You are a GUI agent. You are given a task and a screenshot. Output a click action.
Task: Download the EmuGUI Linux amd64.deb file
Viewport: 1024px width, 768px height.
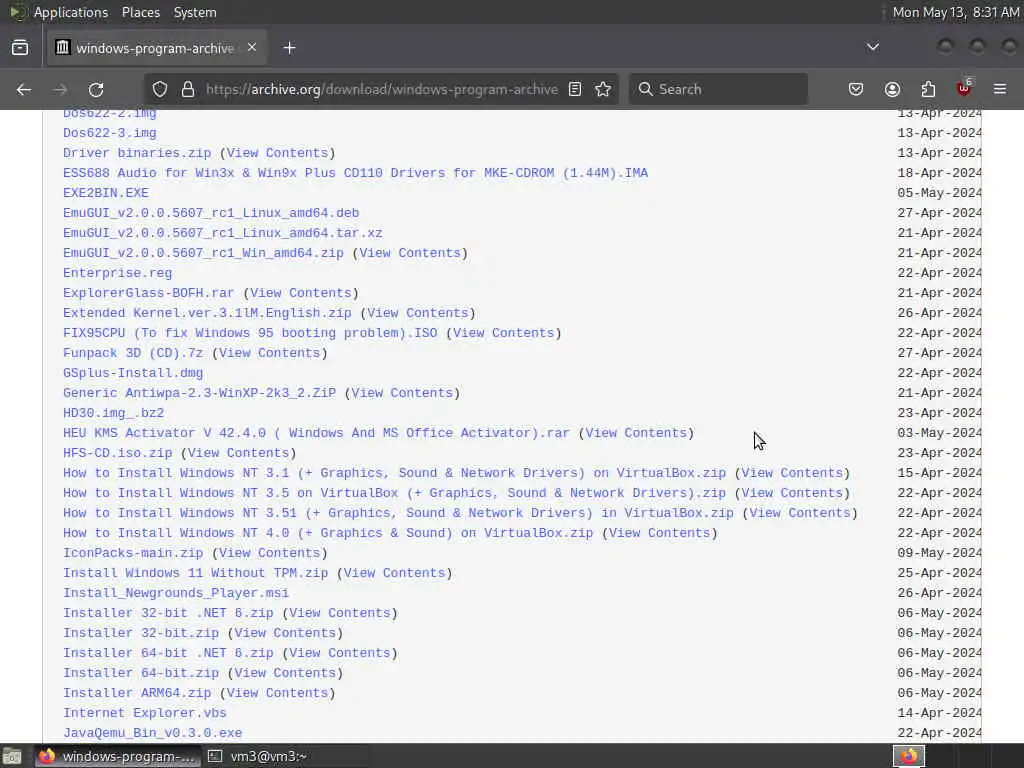211,213
